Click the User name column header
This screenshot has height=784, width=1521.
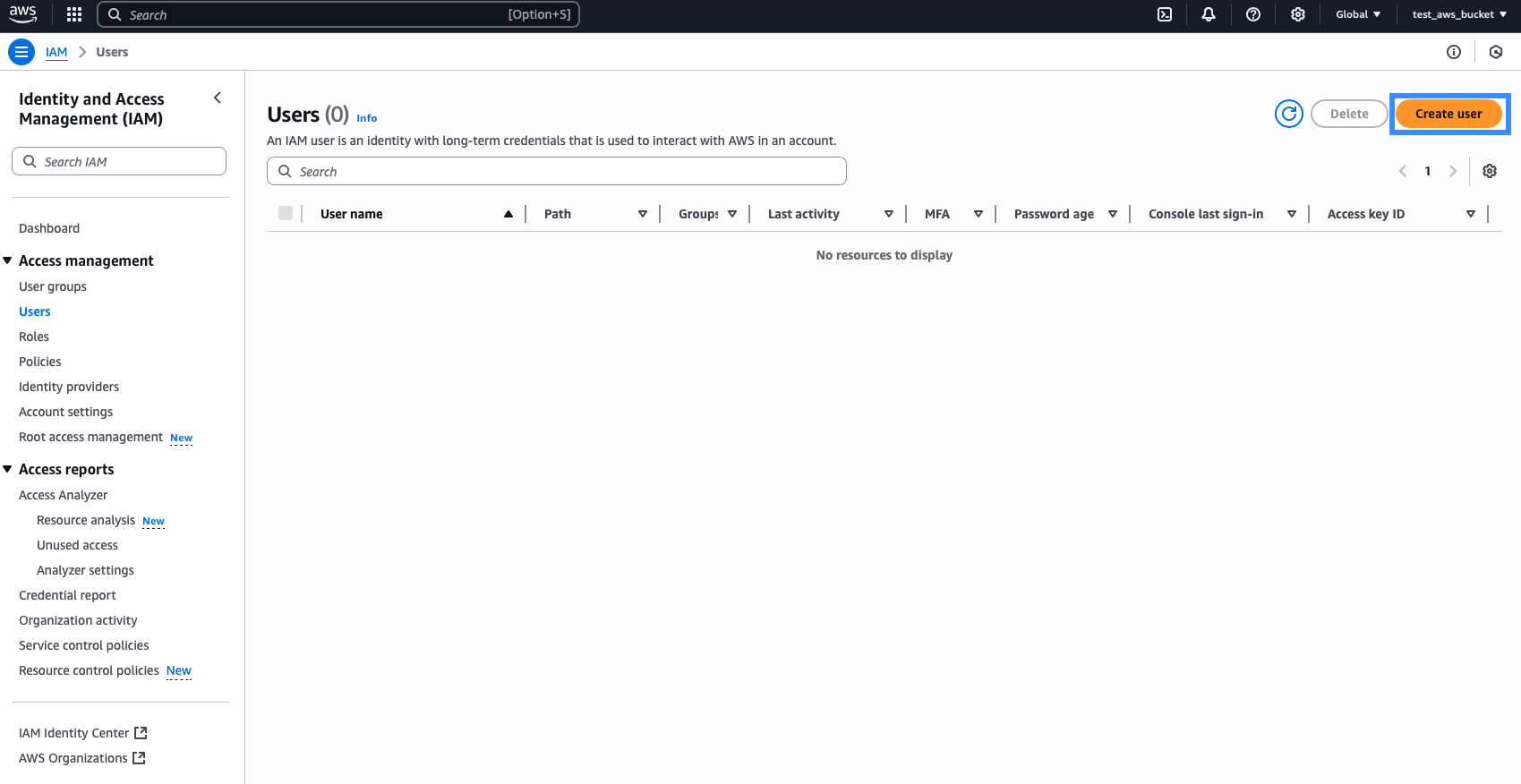(x=352, y=214)
